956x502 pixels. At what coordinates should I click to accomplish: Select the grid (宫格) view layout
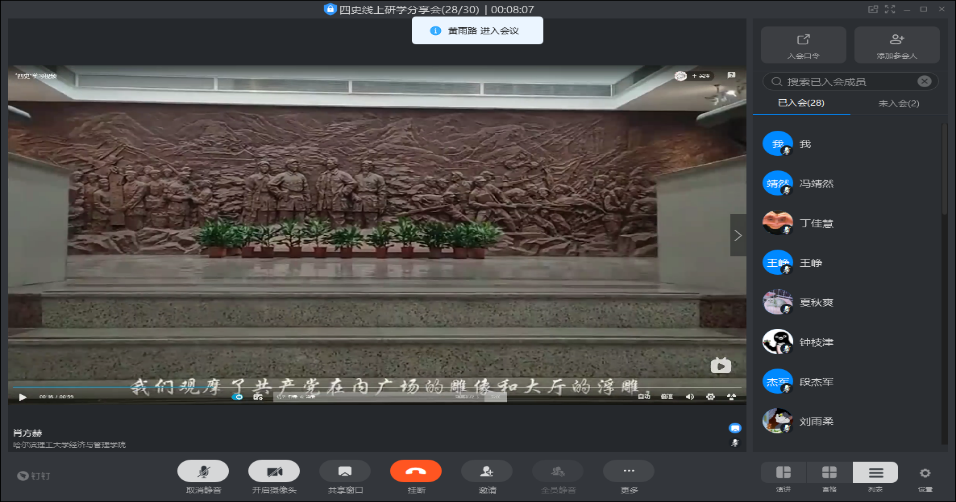[x=829, y=473]
